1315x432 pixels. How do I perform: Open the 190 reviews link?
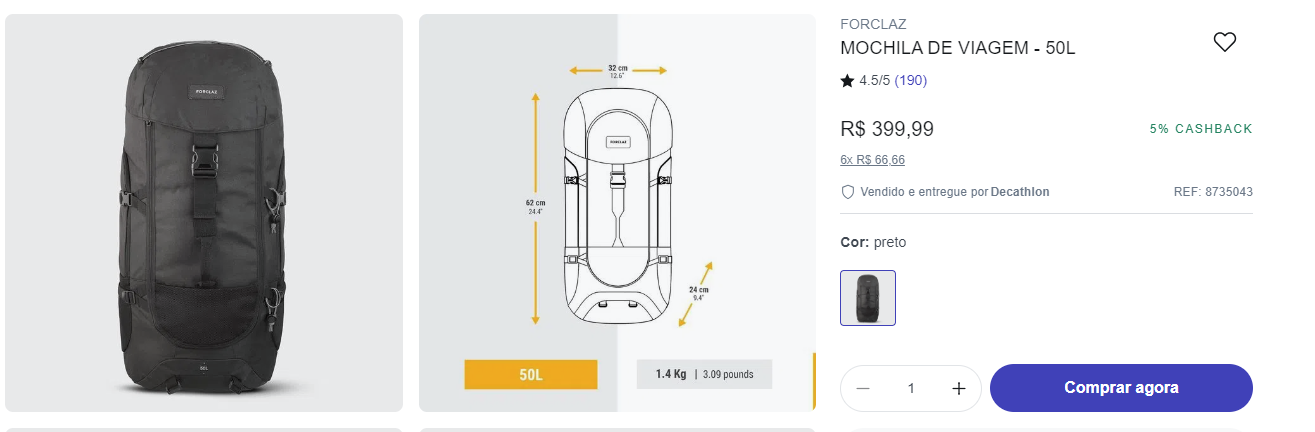pyautogui.click(x=910, y=81)
